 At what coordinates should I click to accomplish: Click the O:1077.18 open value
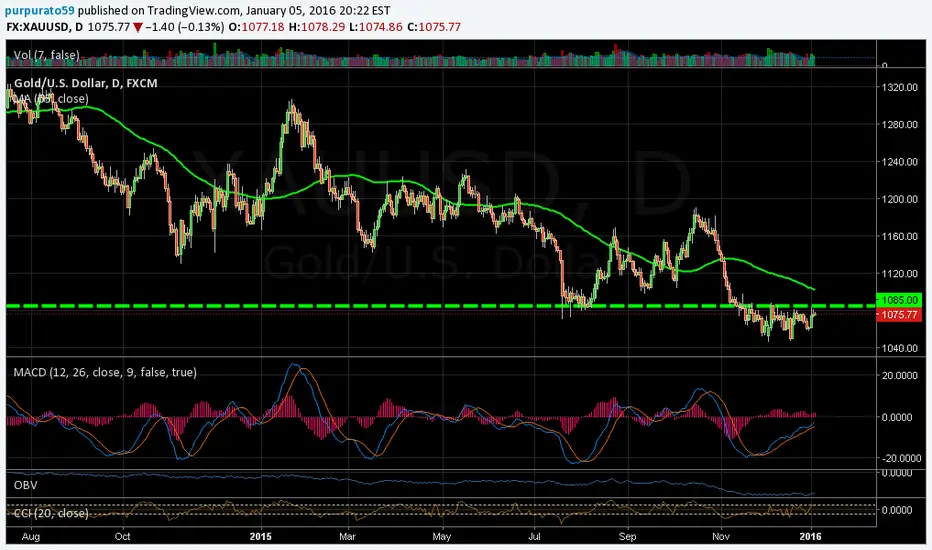[x=256, y=27]
